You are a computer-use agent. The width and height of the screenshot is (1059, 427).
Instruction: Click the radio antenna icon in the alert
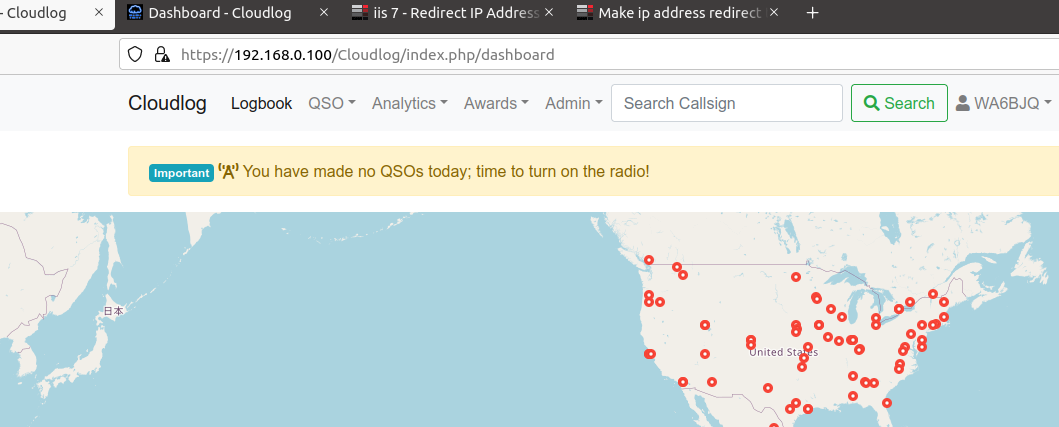click(x=228, y=172)
